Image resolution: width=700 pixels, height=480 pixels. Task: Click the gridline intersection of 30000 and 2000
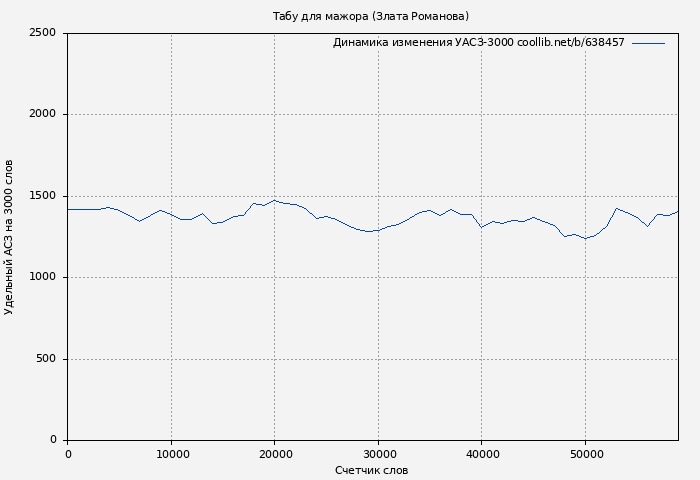[378, 115]
